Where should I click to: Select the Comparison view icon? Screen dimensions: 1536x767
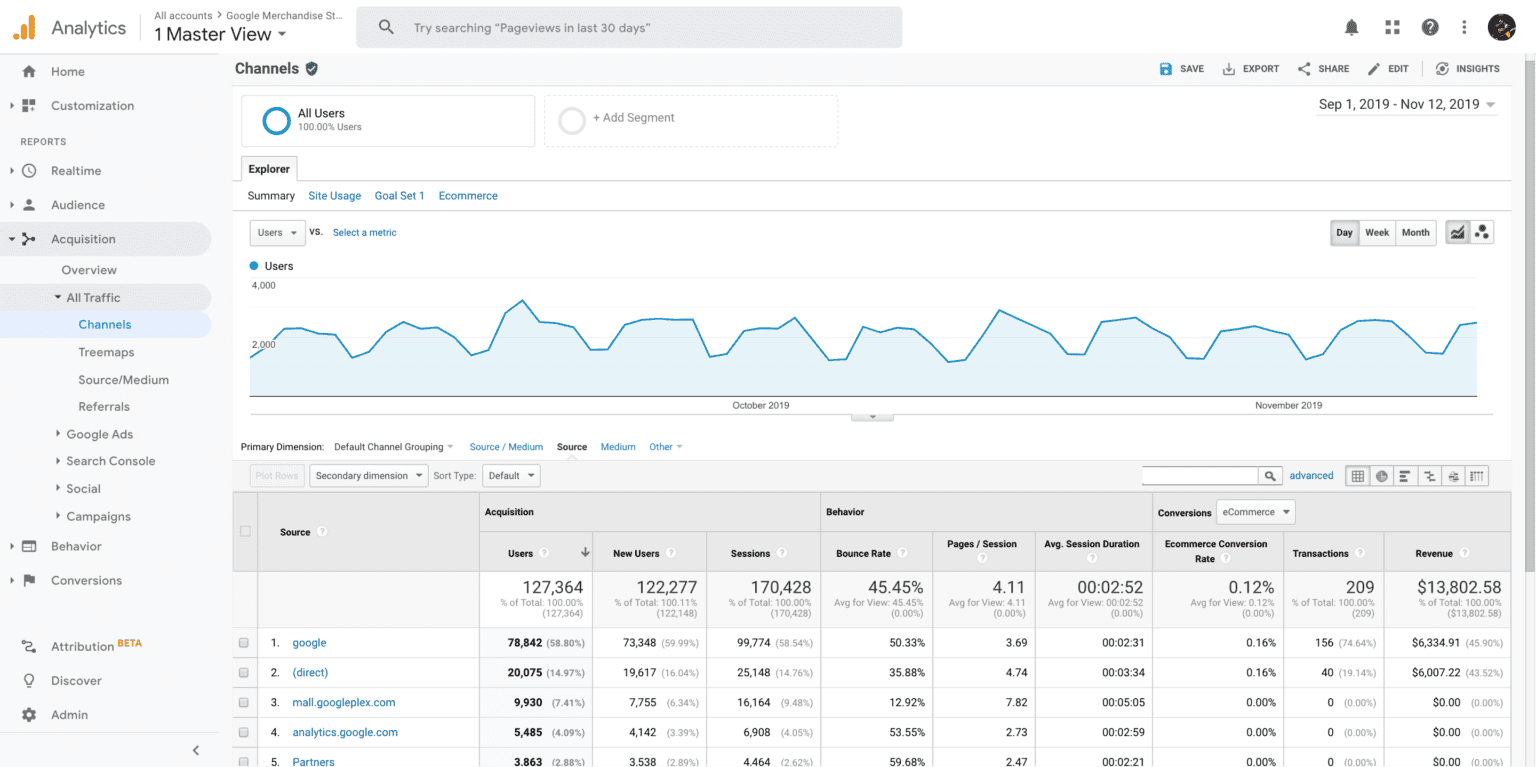[x=1430, y=476]
